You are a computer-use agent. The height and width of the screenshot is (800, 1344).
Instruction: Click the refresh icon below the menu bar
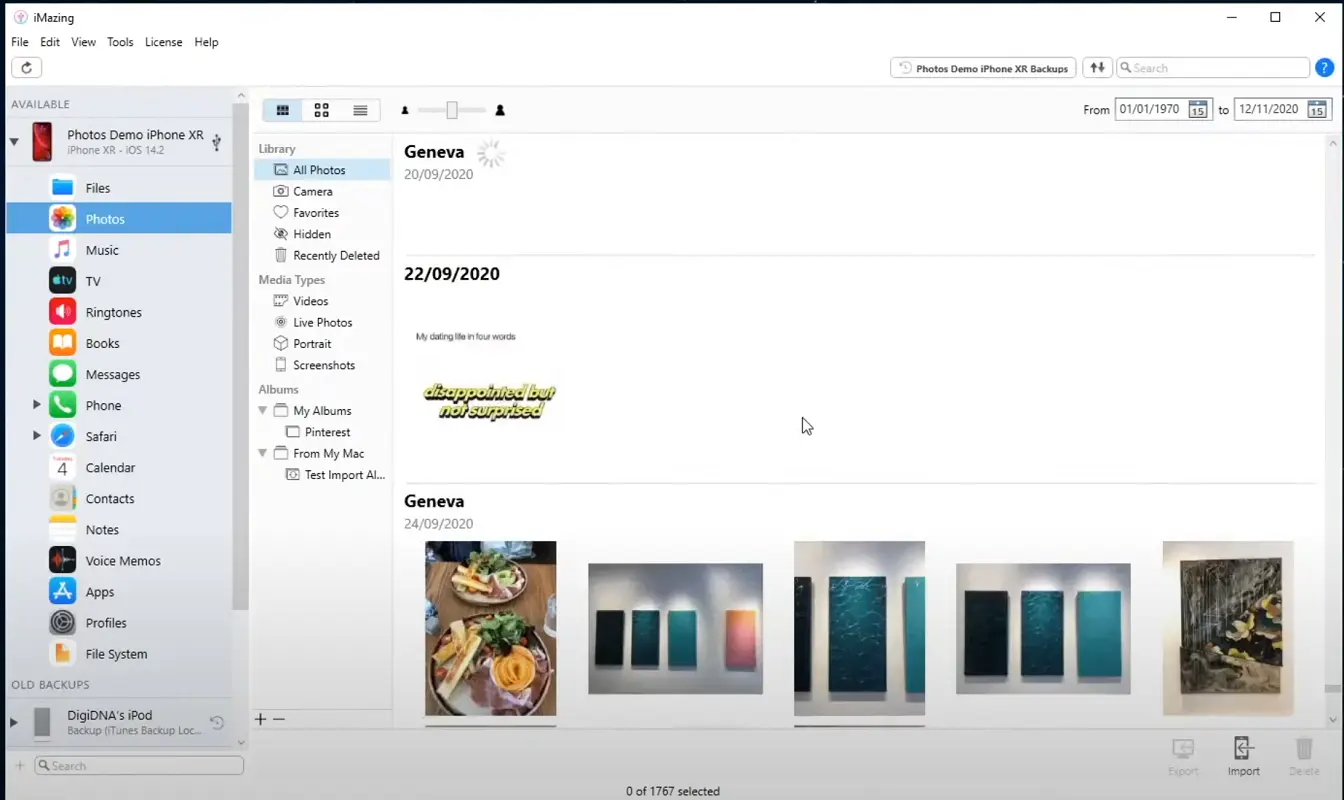point(26,67)
